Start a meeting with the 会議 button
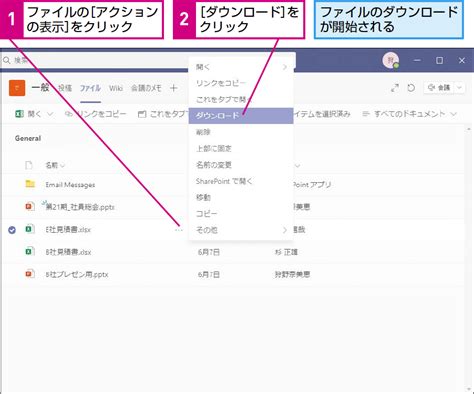Viewport: 474px width, 394px height. [x=439, y=88]
